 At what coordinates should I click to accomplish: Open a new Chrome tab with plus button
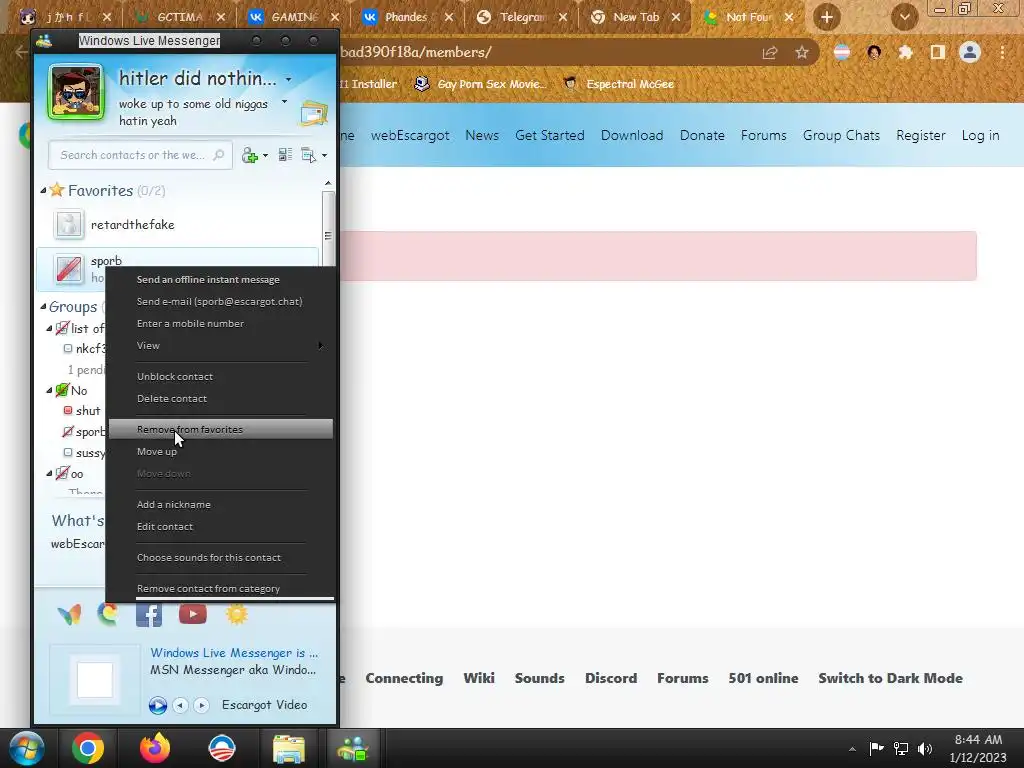tap(827, 17)
